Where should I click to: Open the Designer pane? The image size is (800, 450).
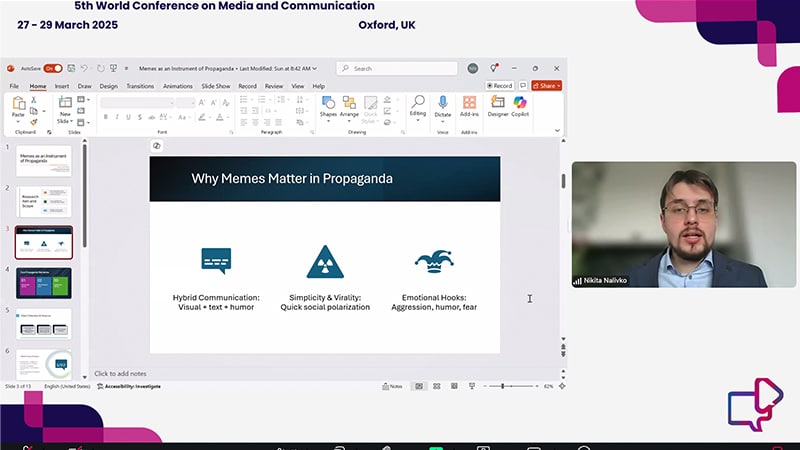click(x=498, y=104)
